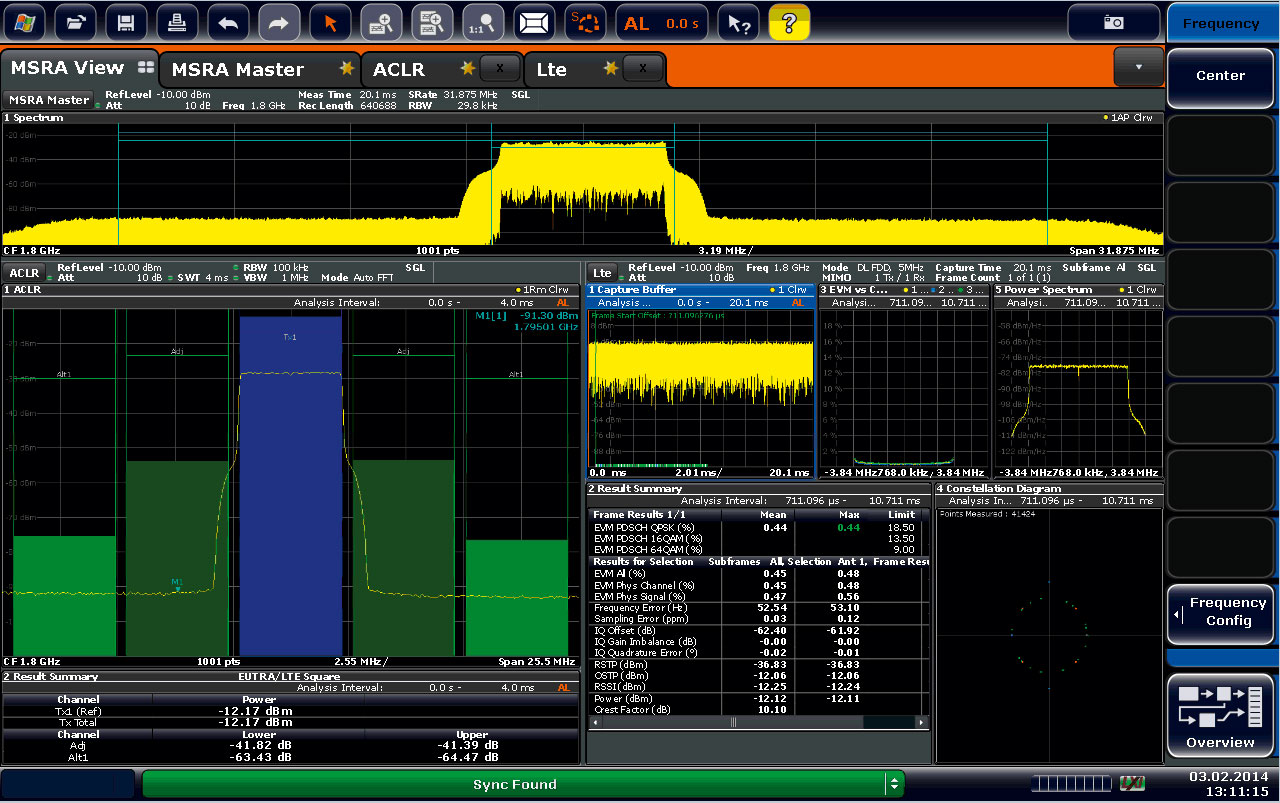Expand the Sync Found status bar dropdown
Screen dimensions: 1280x803
(895, 784)
